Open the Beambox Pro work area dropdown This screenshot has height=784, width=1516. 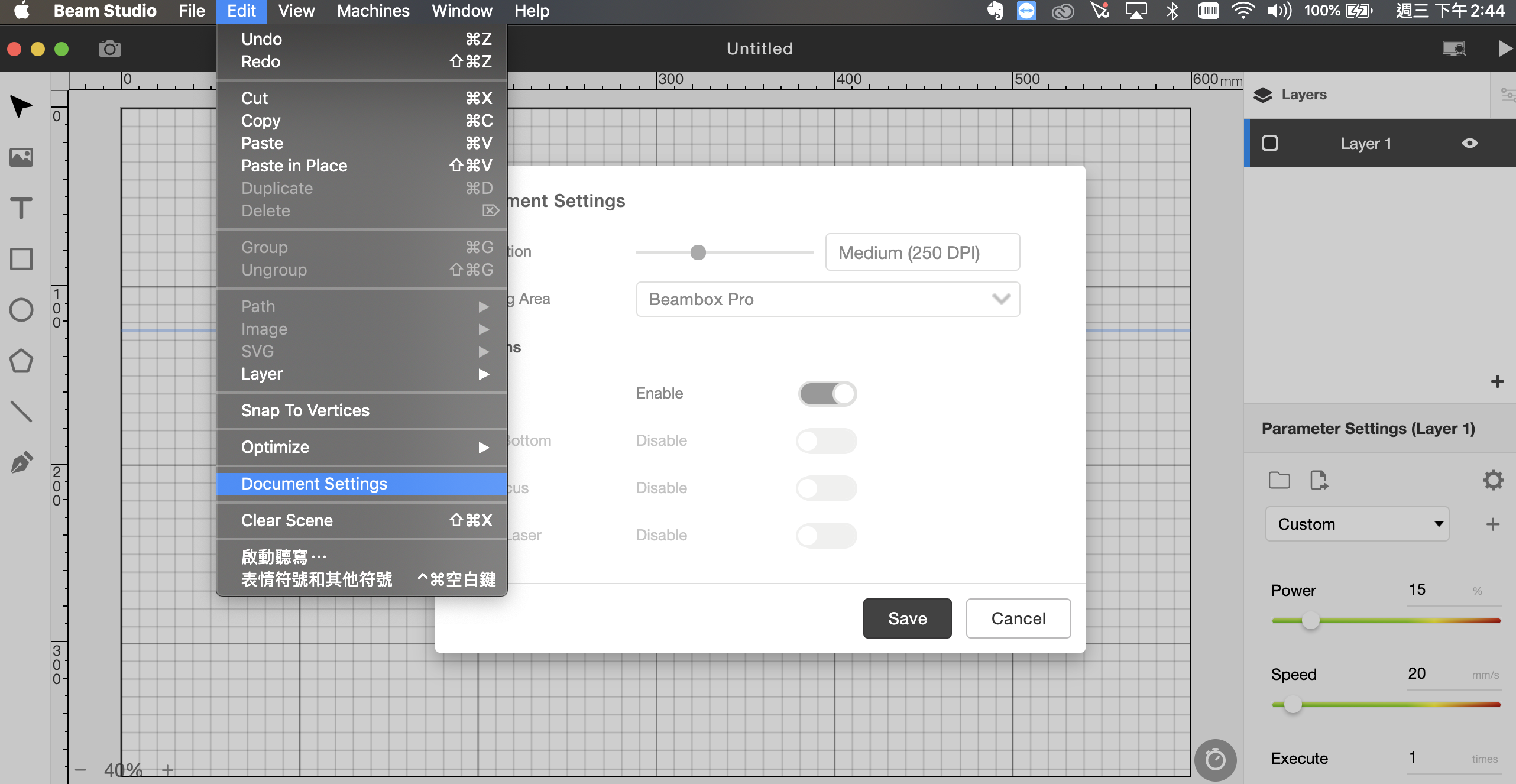click(x=828, y=299)
